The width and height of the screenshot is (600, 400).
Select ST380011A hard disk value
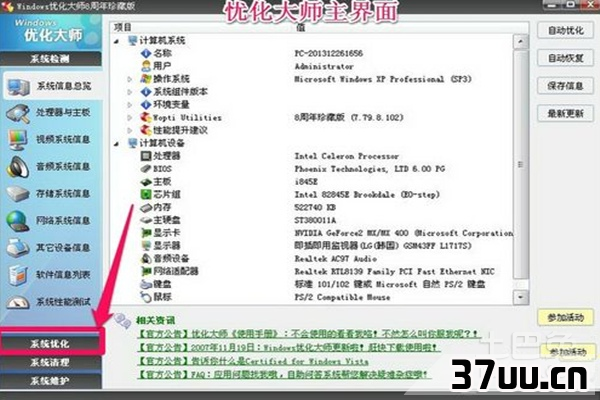click(315, 220)
